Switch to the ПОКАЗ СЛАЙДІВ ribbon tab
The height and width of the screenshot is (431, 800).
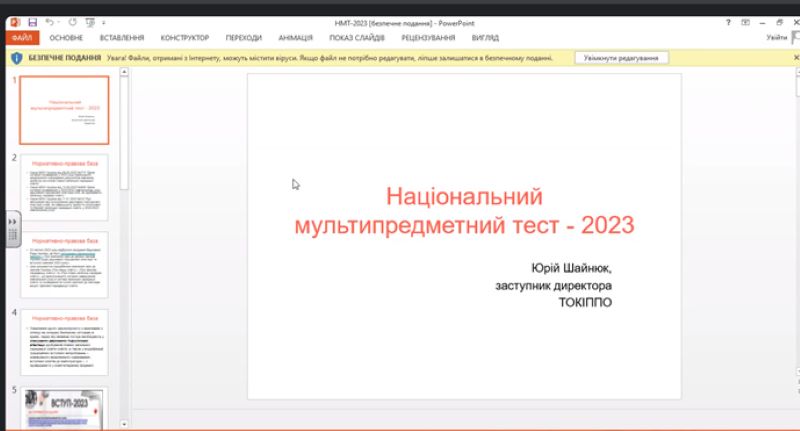tap(357, 38)
